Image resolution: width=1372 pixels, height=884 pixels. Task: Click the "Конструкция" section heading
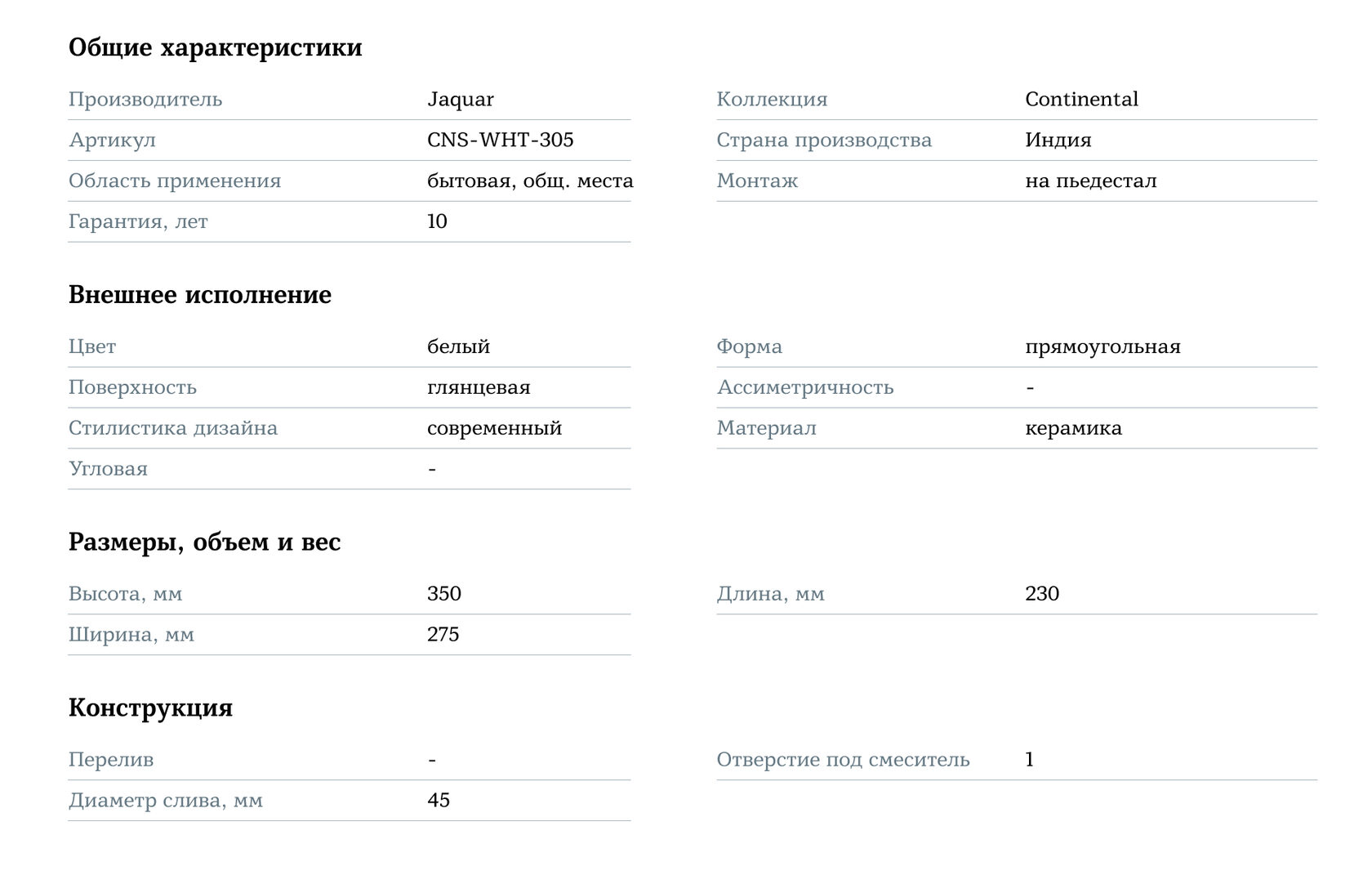(150, 708)
